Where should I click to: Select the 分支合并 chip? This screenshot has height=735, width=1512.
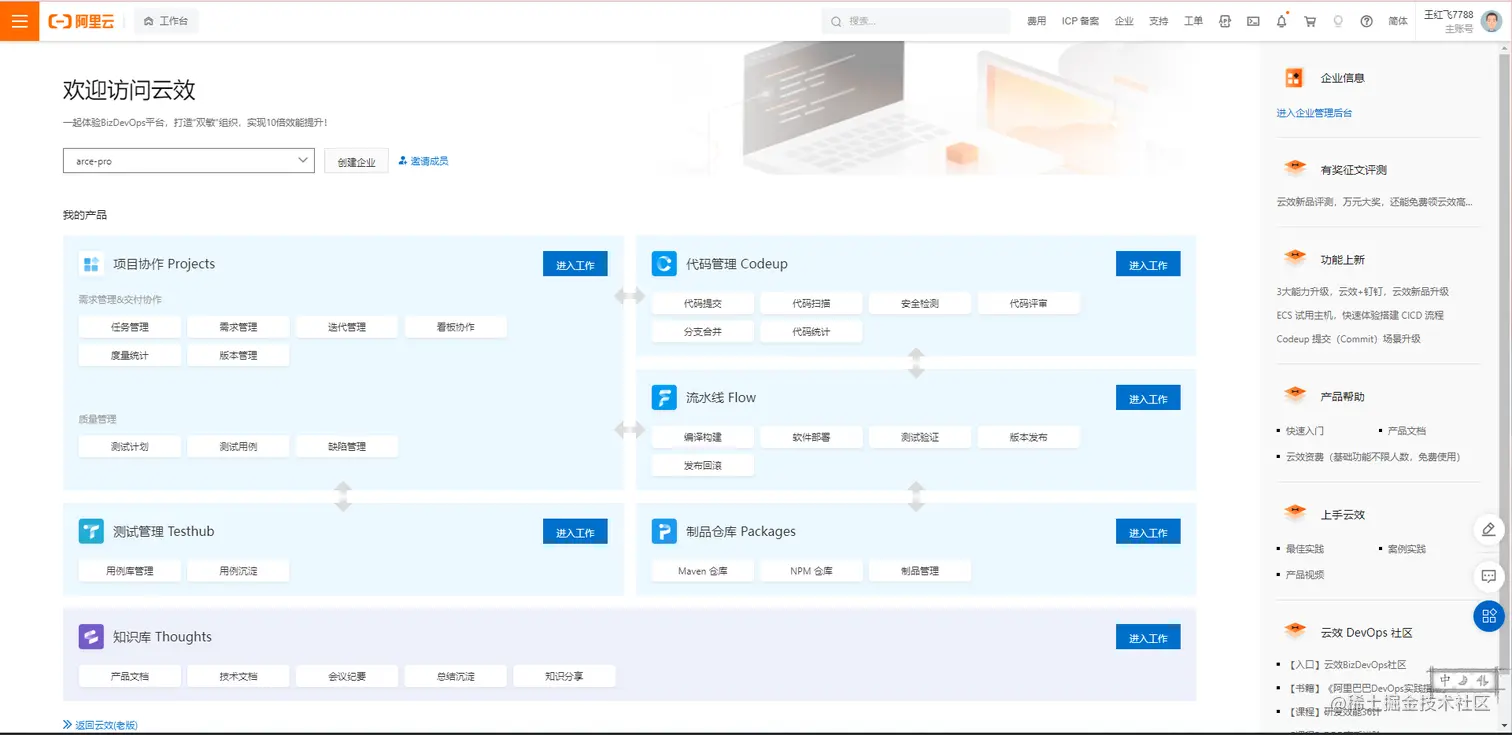point(703,331)
